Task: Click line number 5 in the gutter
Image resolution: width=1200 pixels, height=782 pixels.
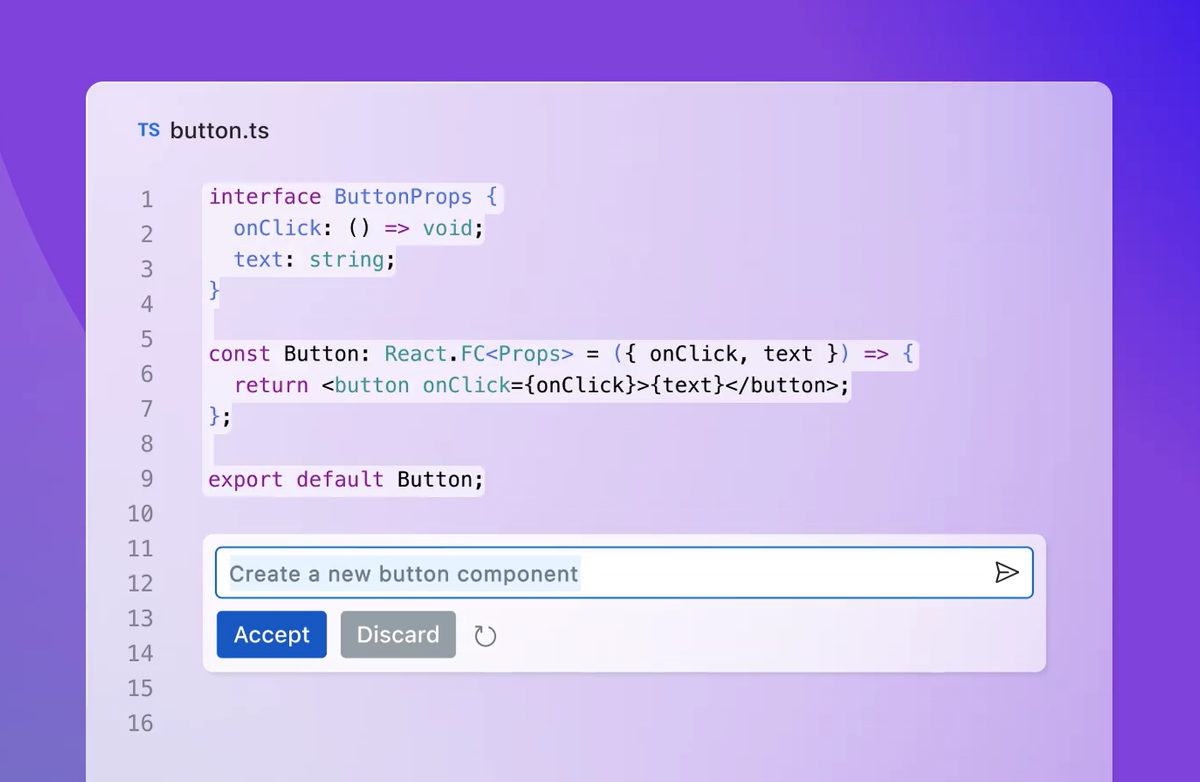Action: click(146, 338)
